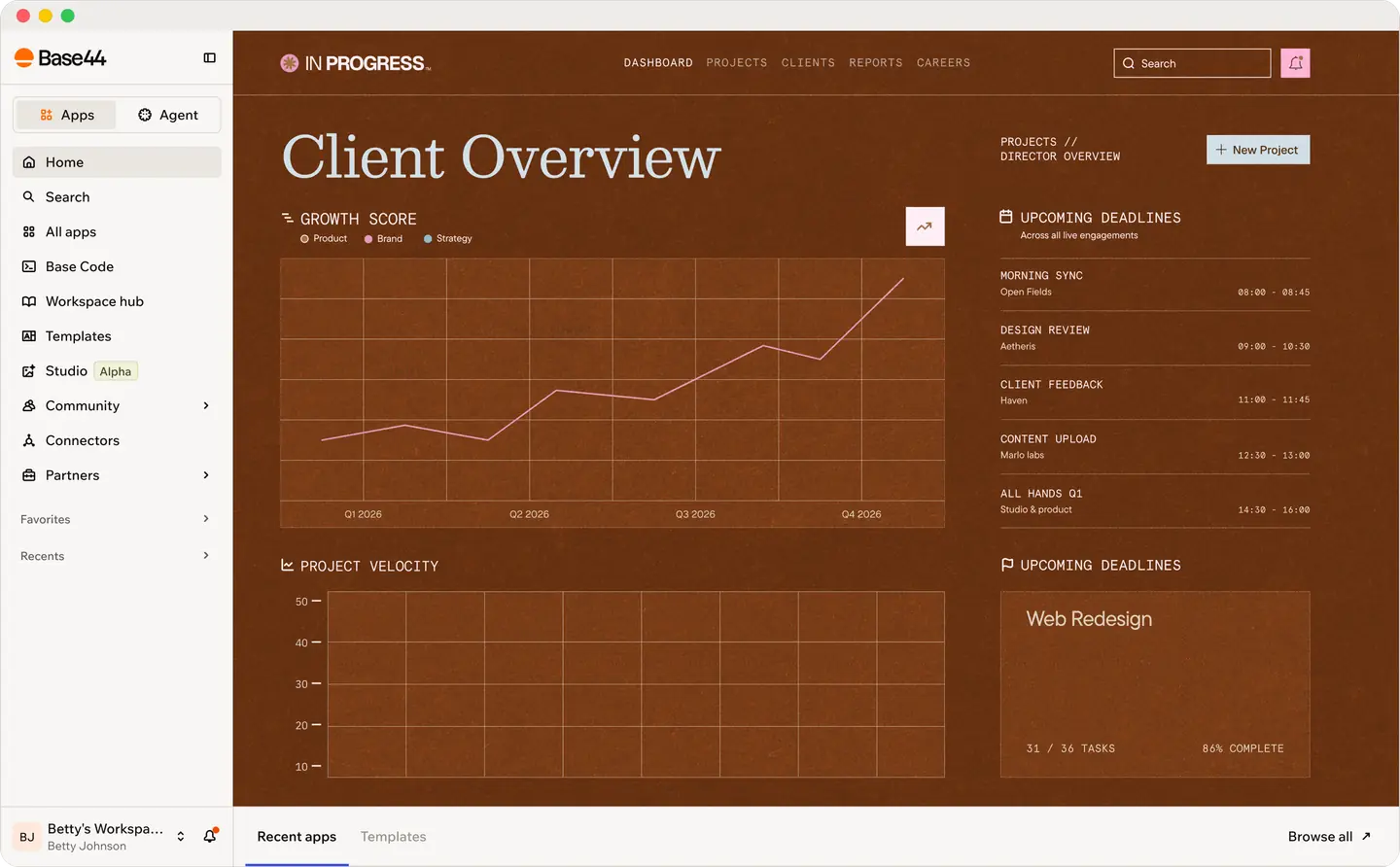The width and height of the screenshot is (1400, 867).
Task: Select the Recent apps tab
Action: click(297, 837)
